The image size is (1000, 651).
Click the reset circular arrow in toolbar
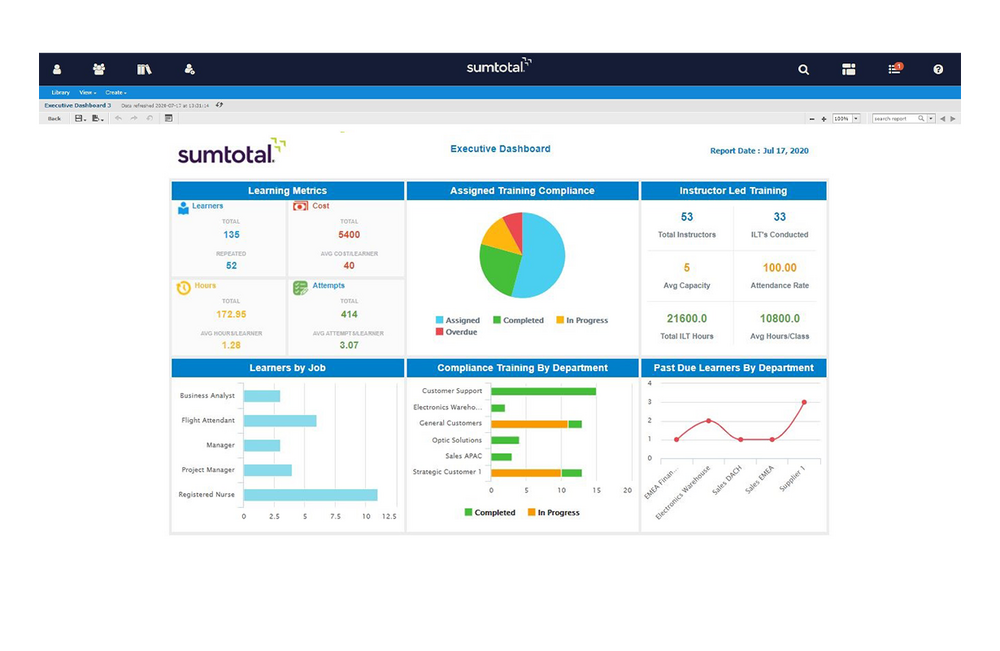pos(150,119)
